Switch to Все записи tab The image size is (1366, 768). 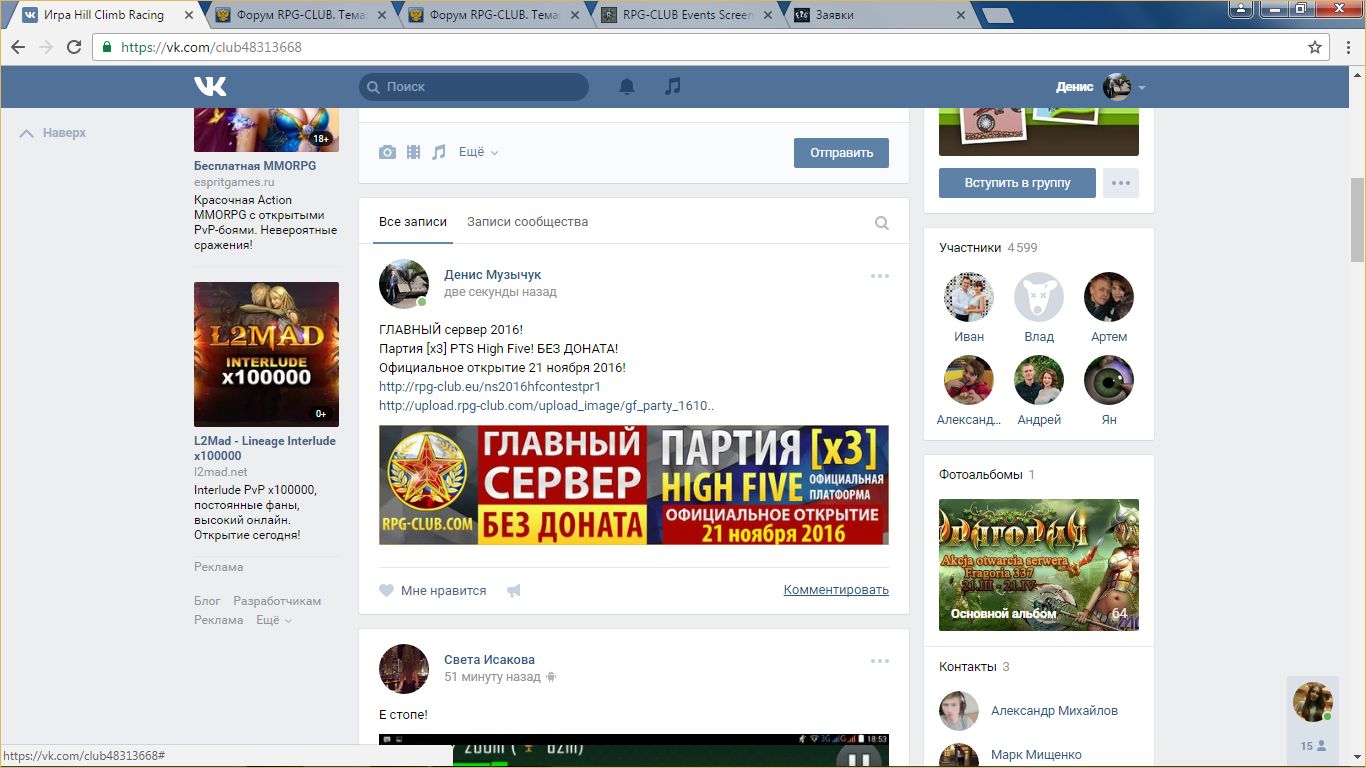(413, 222)
